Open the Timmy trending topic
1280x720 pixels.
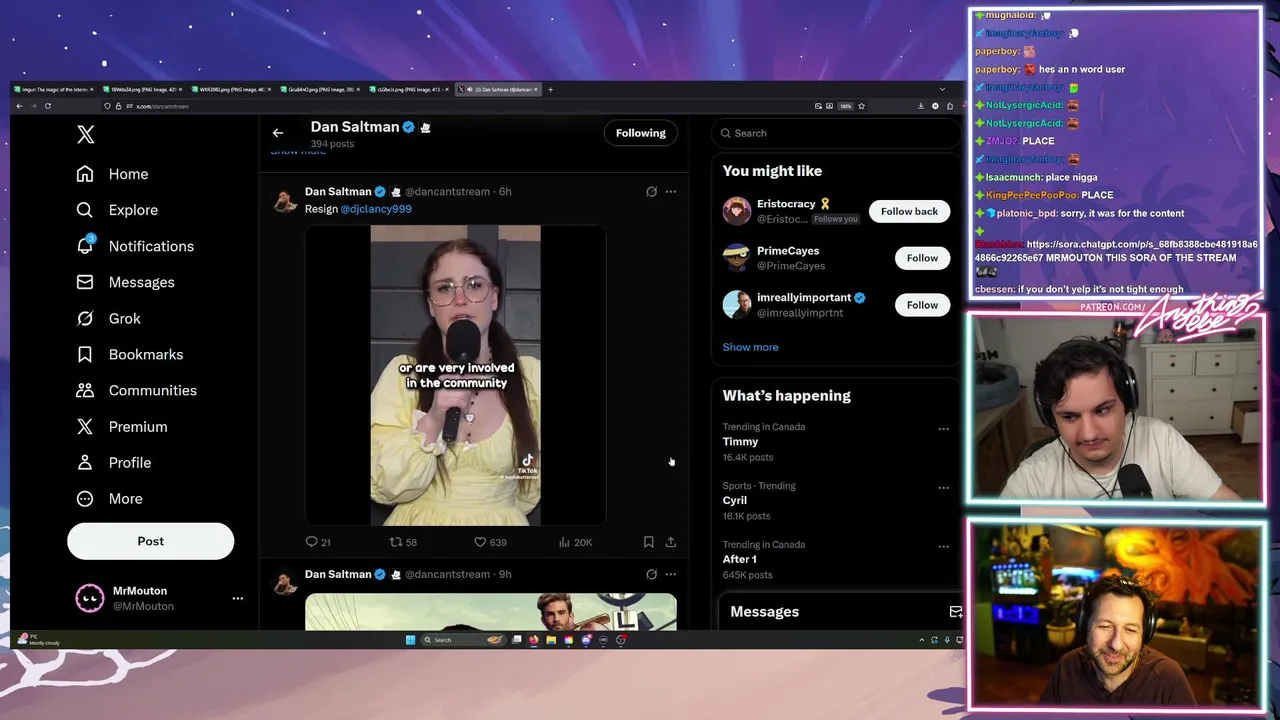[740, 441]
